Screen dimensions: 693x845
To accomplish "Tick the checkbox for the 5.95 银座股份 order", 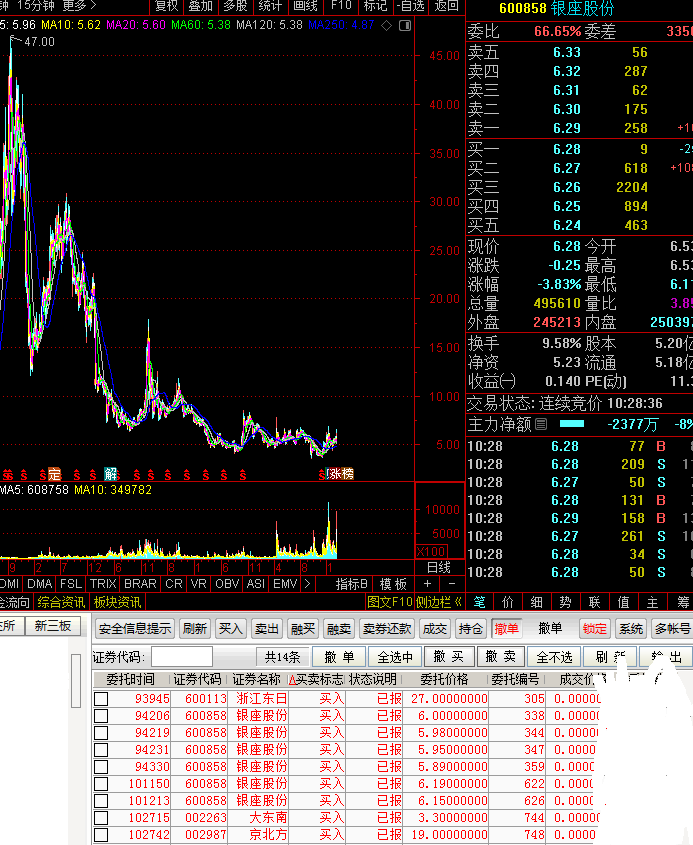I will [x=101, y=750].
